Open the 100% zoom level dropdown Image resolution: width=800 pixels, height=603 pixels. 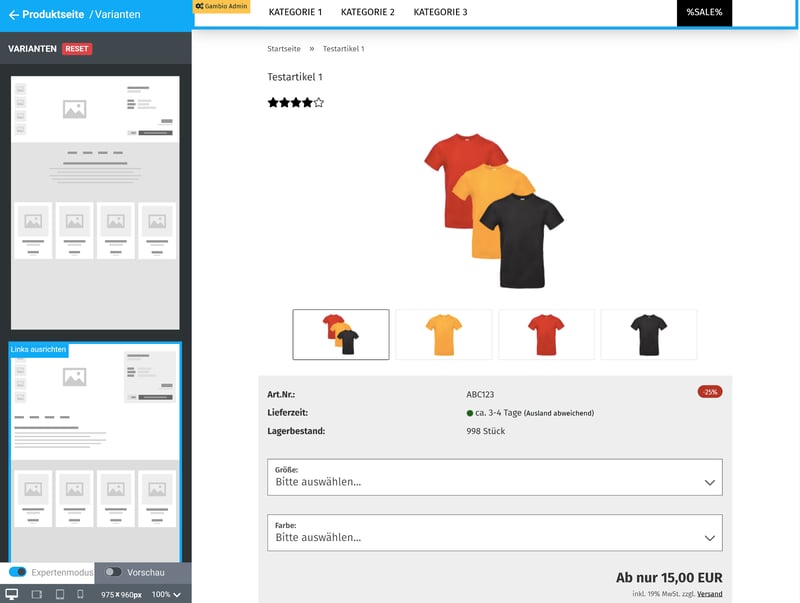pyautogui.click(x=166, y=594)
